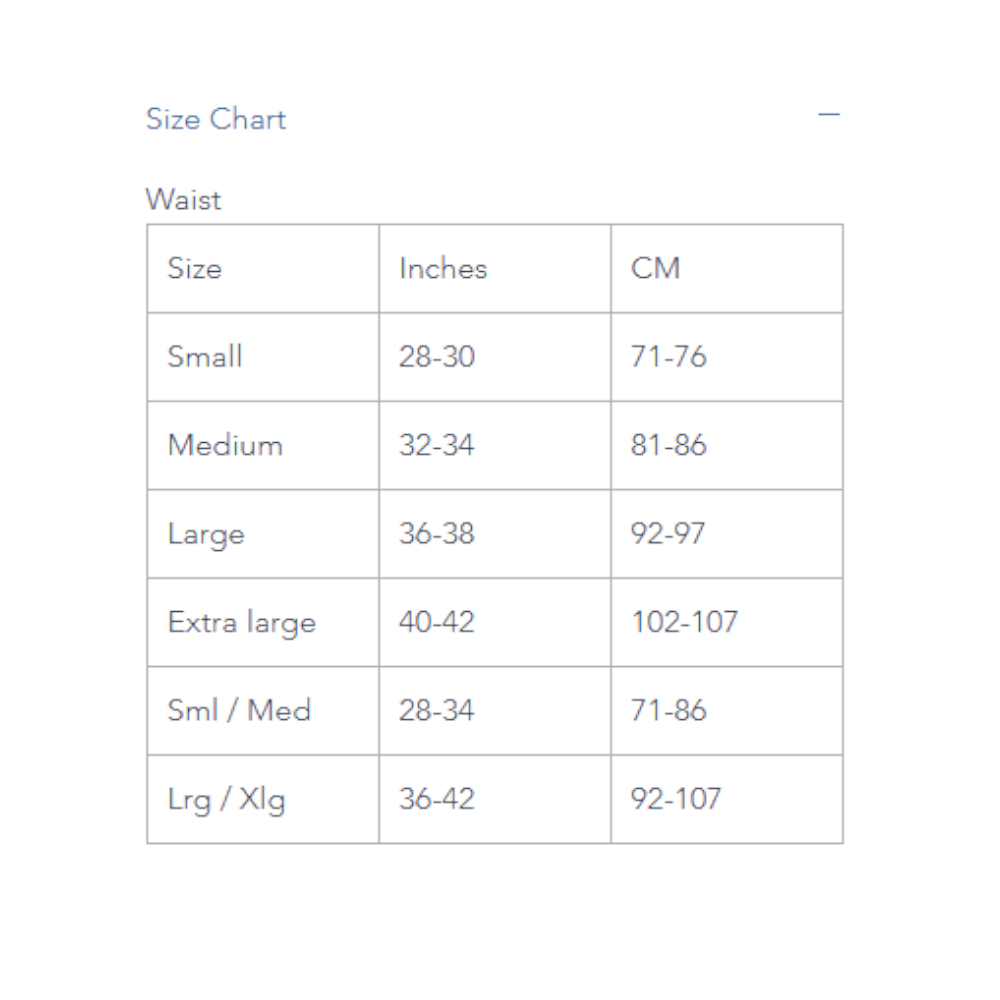Screen dimensions: 1000x1000
Task: Select the Inches column header
Action: coord(443,268)
